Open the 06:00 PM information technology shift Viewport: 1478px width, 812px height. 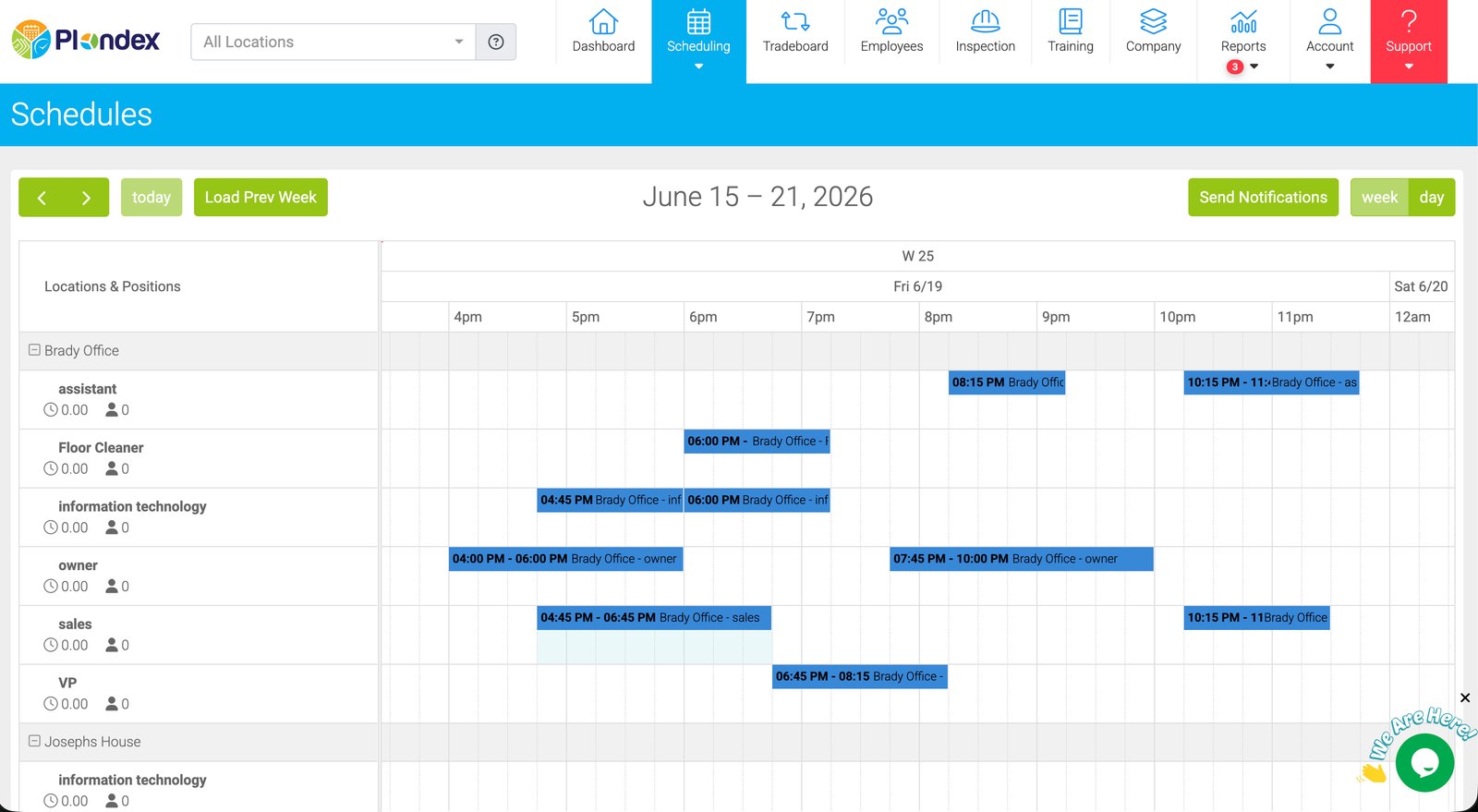pos(757,500)
